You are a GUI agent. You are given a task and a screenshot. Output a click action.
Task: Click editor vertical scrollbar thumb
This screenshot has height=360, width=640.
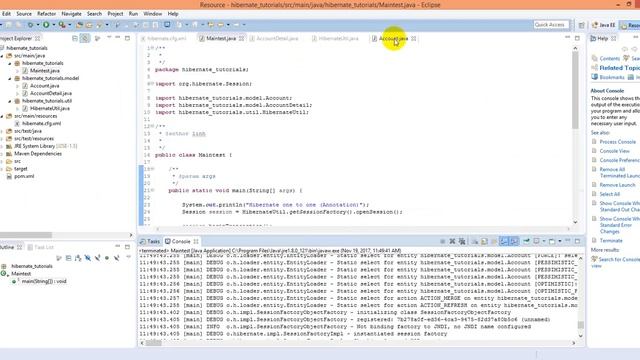click(575, 90)
